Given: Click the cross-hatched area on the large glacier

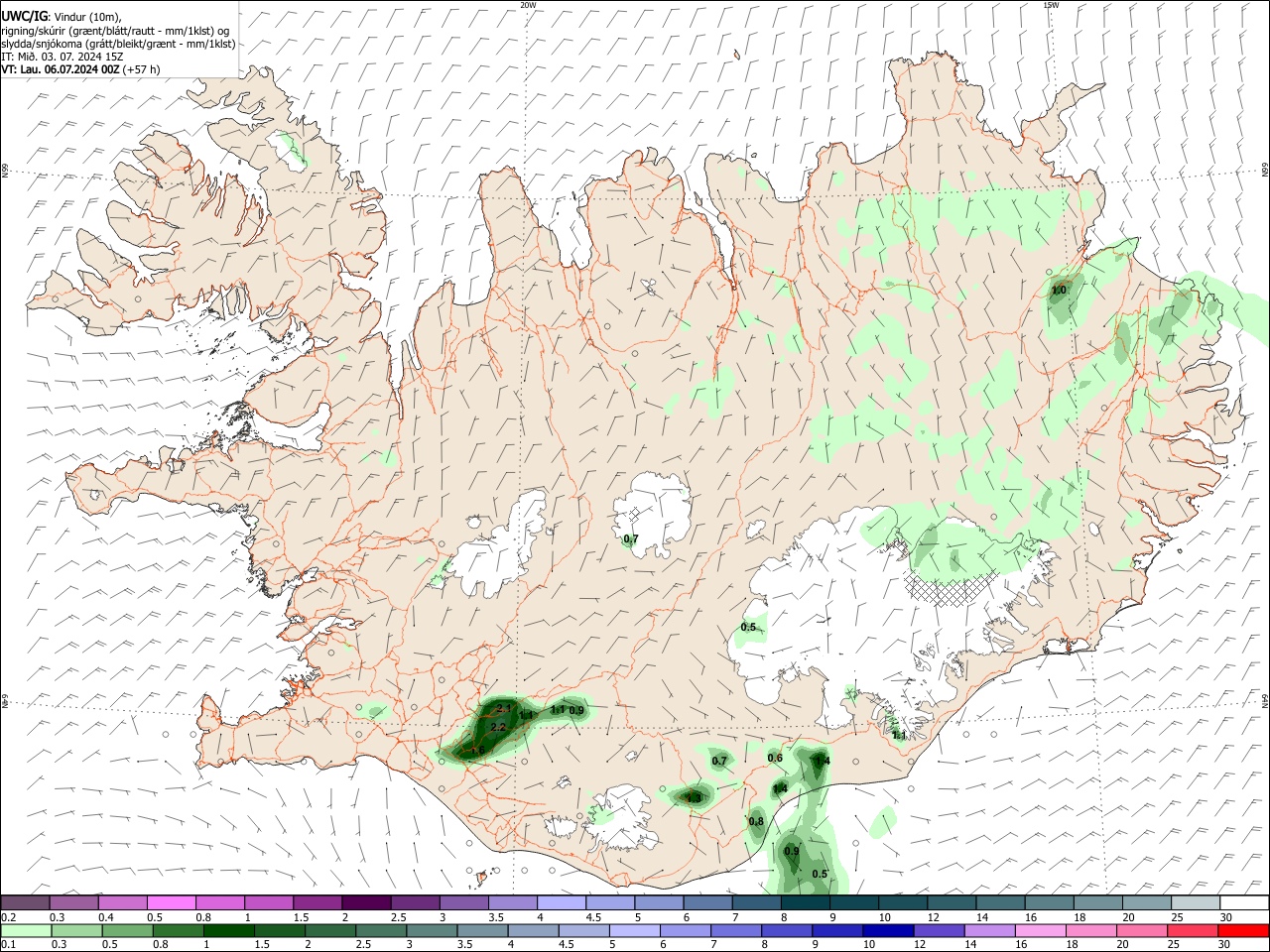Looking at the screenshot, I should (x=952, y=587).
